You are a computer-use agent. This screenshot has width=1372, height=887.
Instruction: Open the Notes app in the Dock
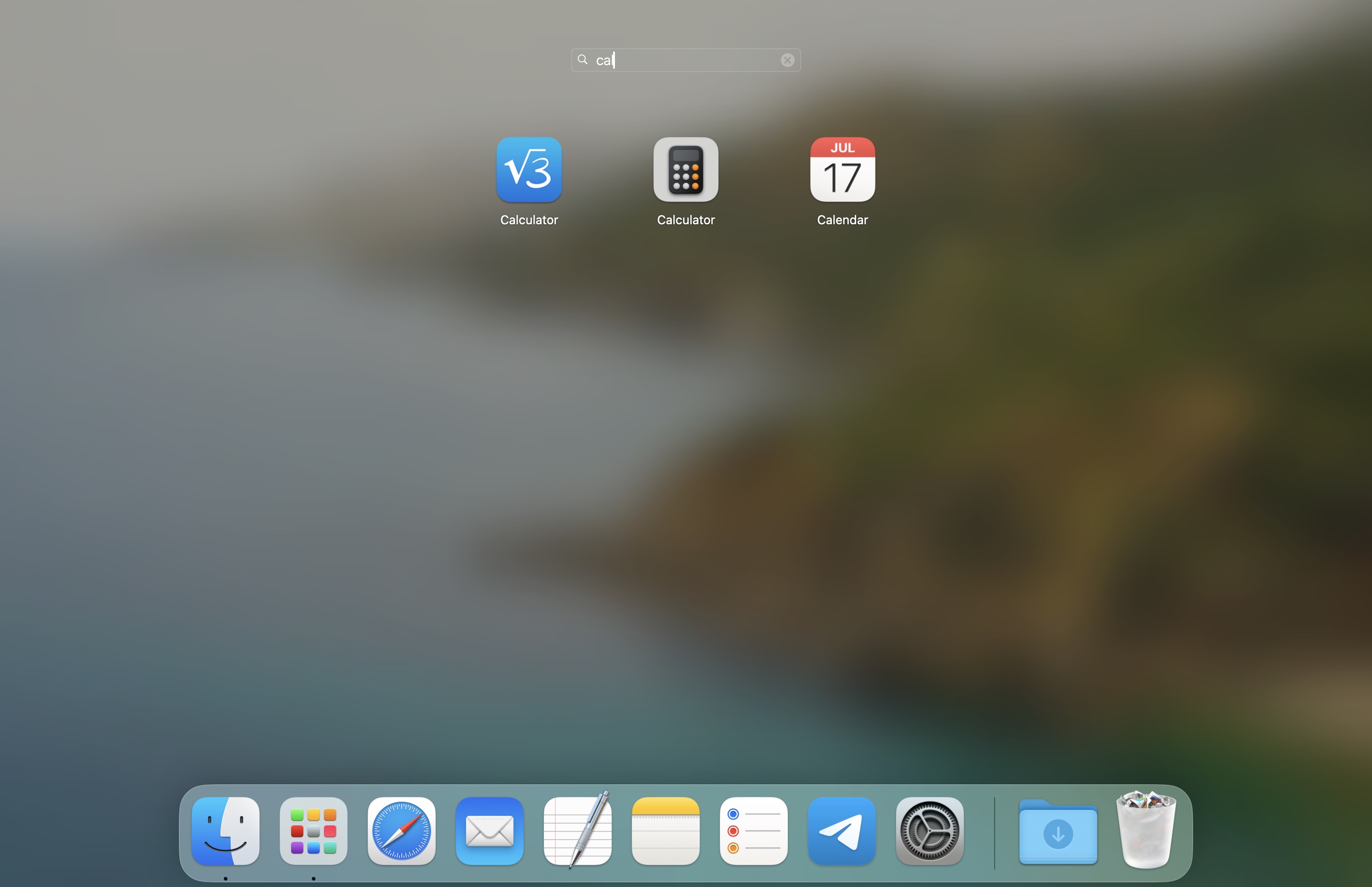pos(665,831)
